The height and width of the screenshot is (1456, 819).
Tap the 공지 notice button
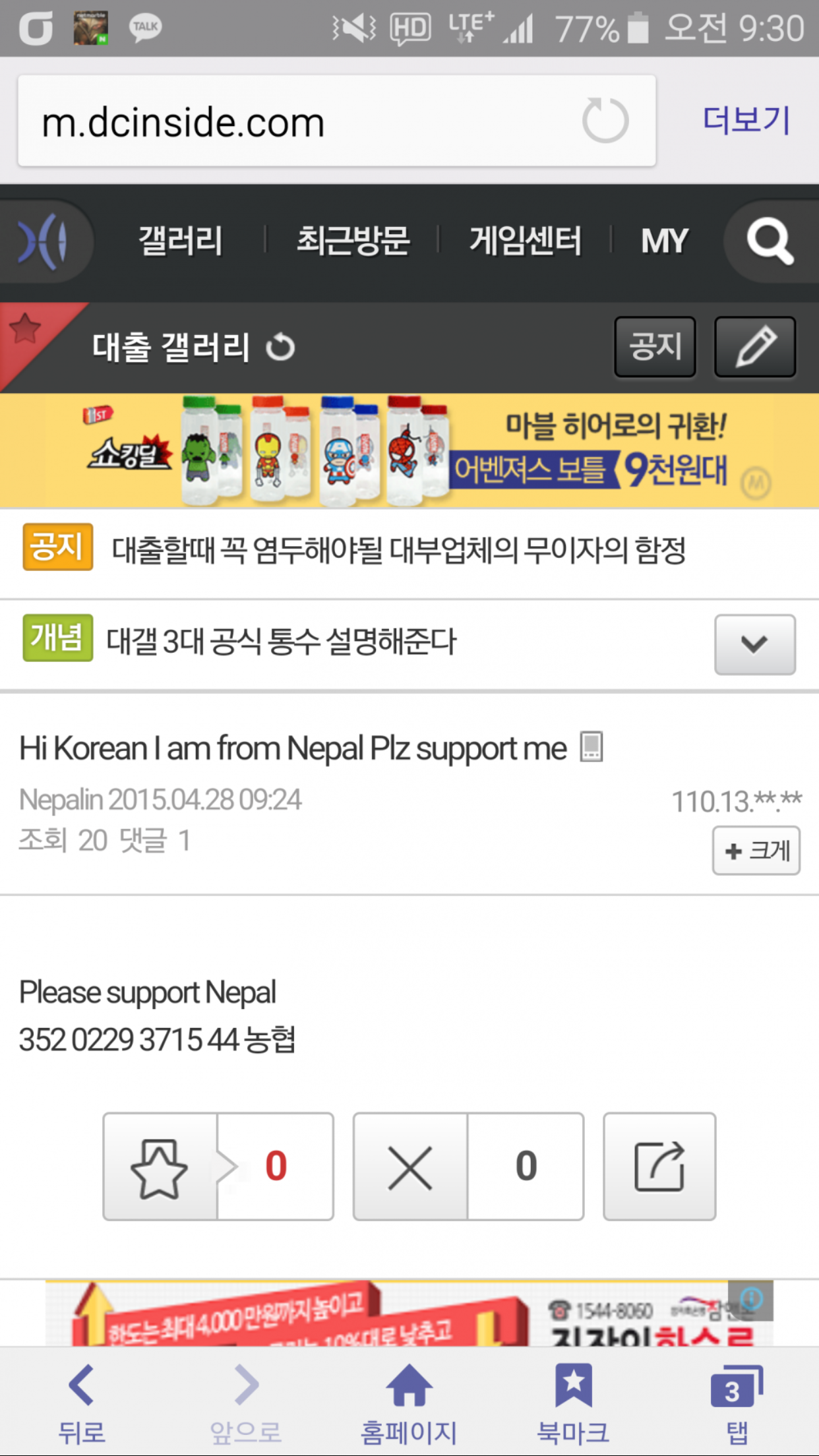[x=655, y=347]
